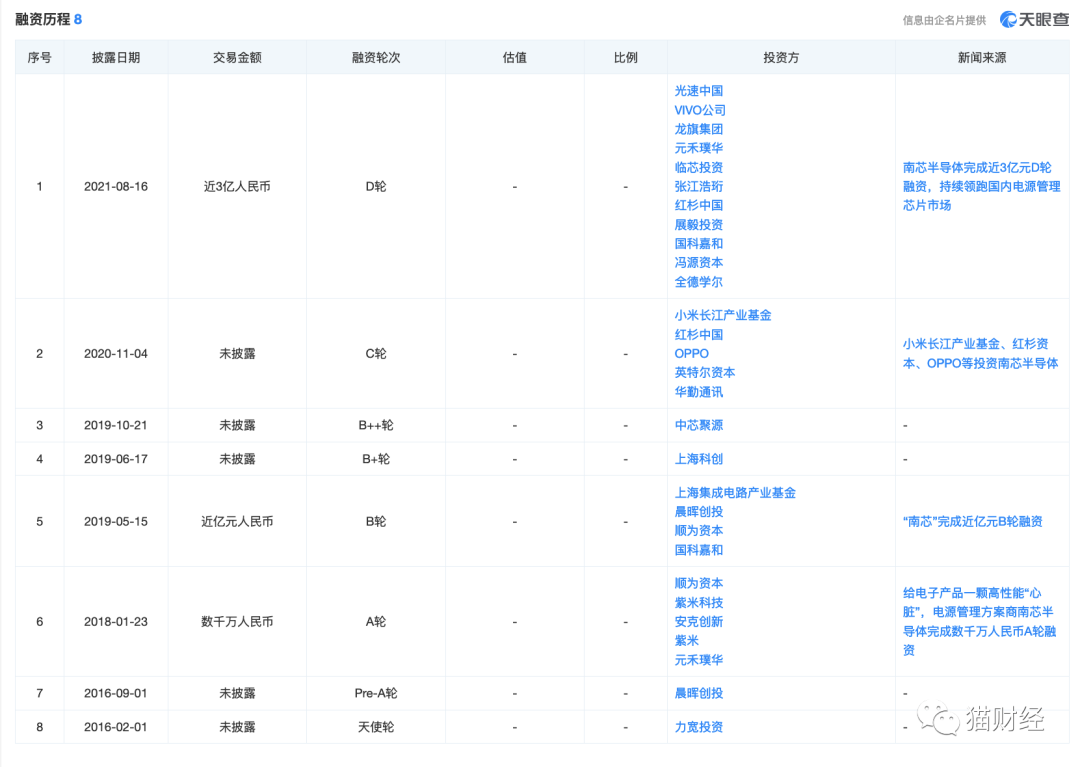This screenshot has height=767, width=1080.
Task: Select amount cell 数千万人民币
Action: click(237, 622)
